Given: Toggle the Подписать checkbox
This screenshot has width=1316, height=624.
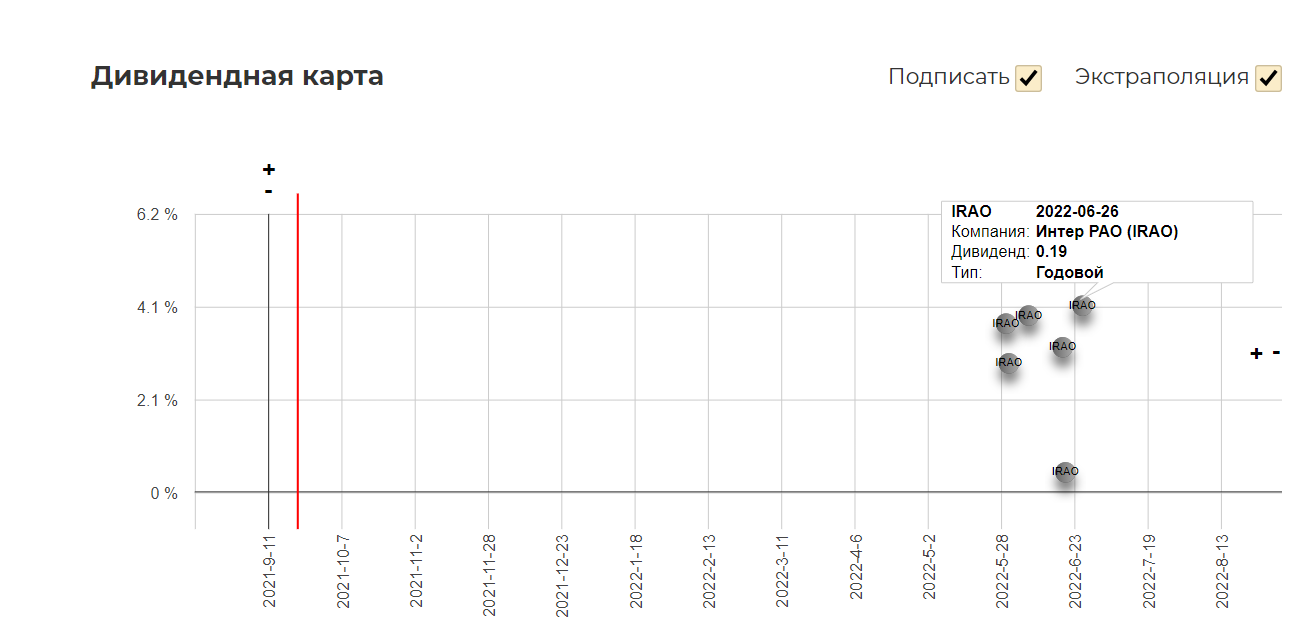Looking at the screenshot, I should click(x=1028, y=78).
